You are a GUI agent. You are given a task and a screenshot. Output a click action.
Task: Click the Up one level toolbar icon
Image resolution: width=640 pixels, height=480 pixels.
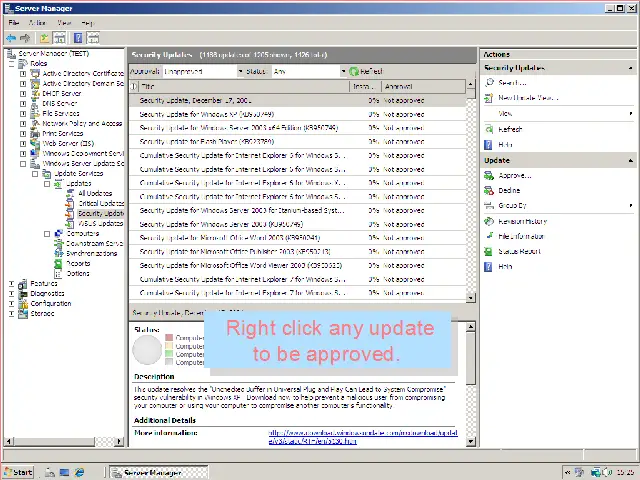(44, 38)
